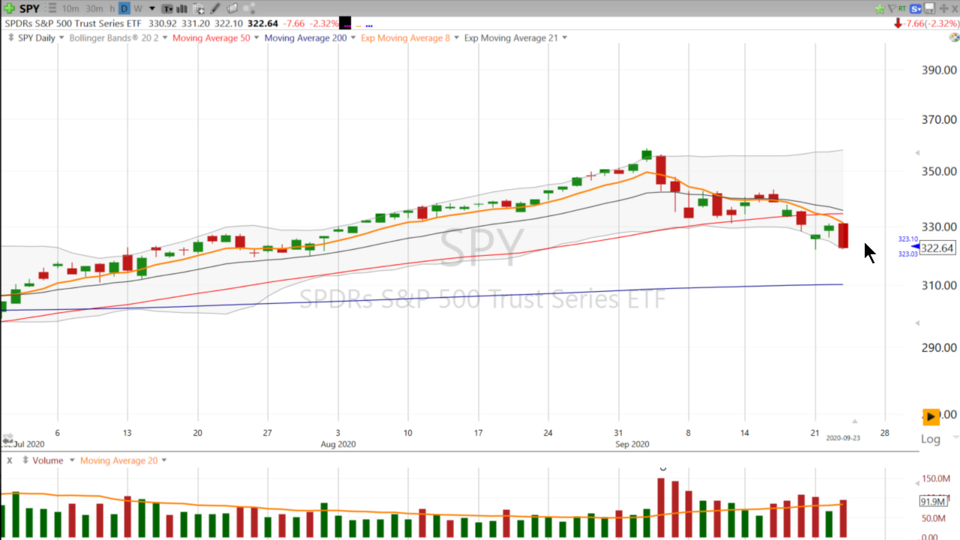Toggle the RT real-time data indicator
Viewport: 960px width, 540px height.
point(902,9)
